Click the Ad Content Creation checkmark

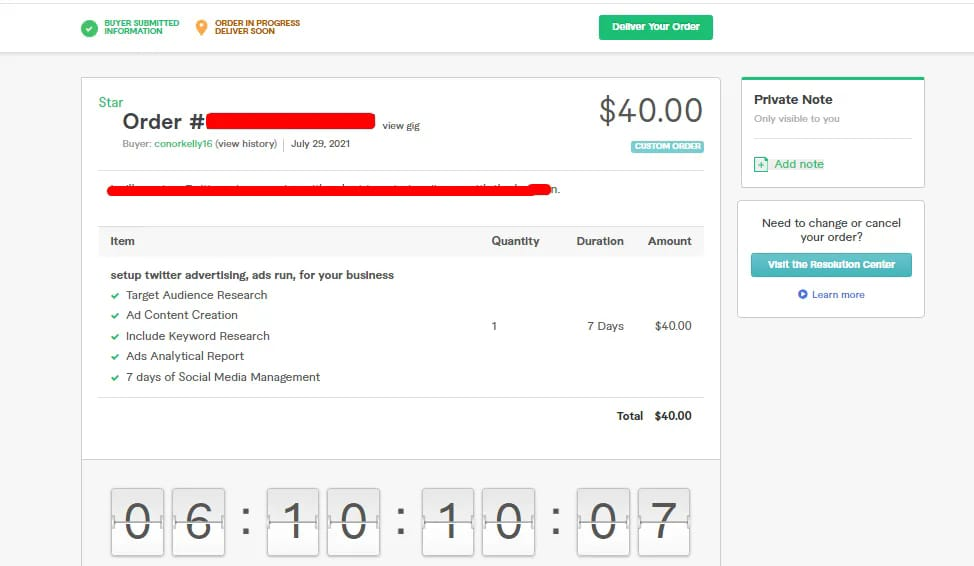point(115,316)
